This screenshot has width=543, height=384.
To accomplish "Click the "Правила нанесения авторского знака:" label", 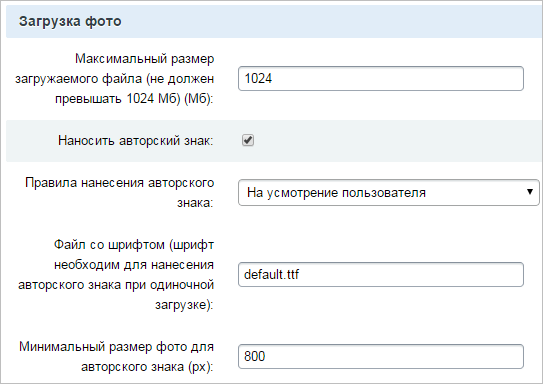I will tap(119, 193).
